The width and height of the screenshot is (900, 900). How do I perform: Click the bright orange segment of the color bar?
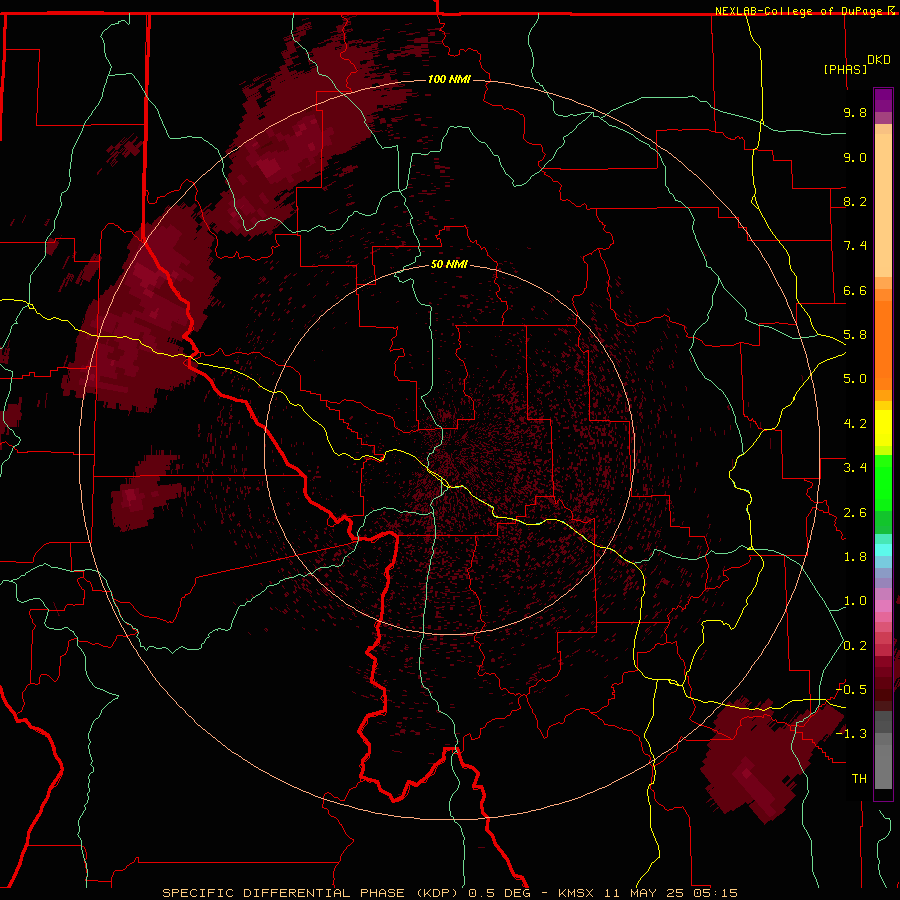883,344
